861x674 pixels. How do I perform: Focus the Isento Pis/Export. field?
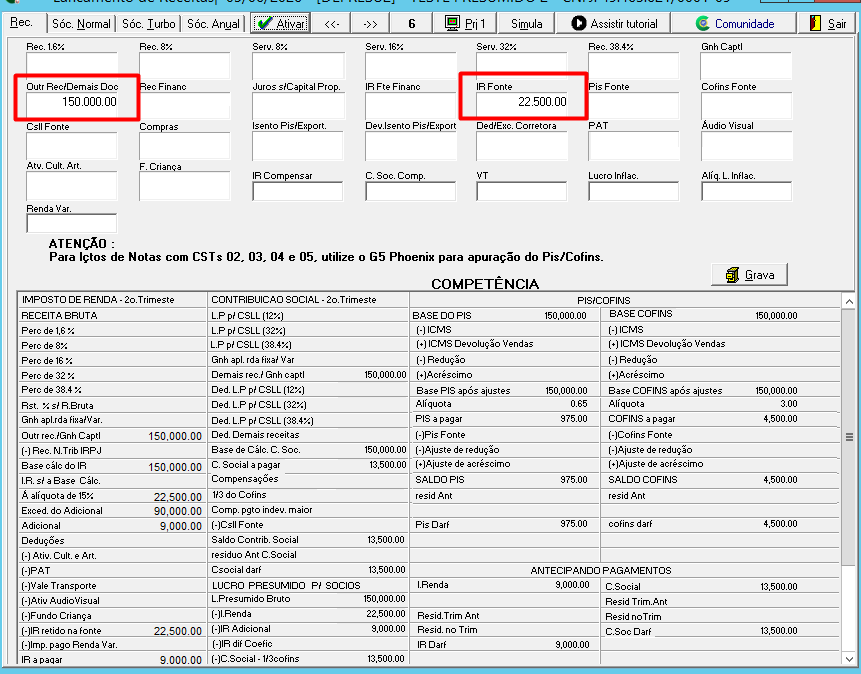(x=298, y=145)
